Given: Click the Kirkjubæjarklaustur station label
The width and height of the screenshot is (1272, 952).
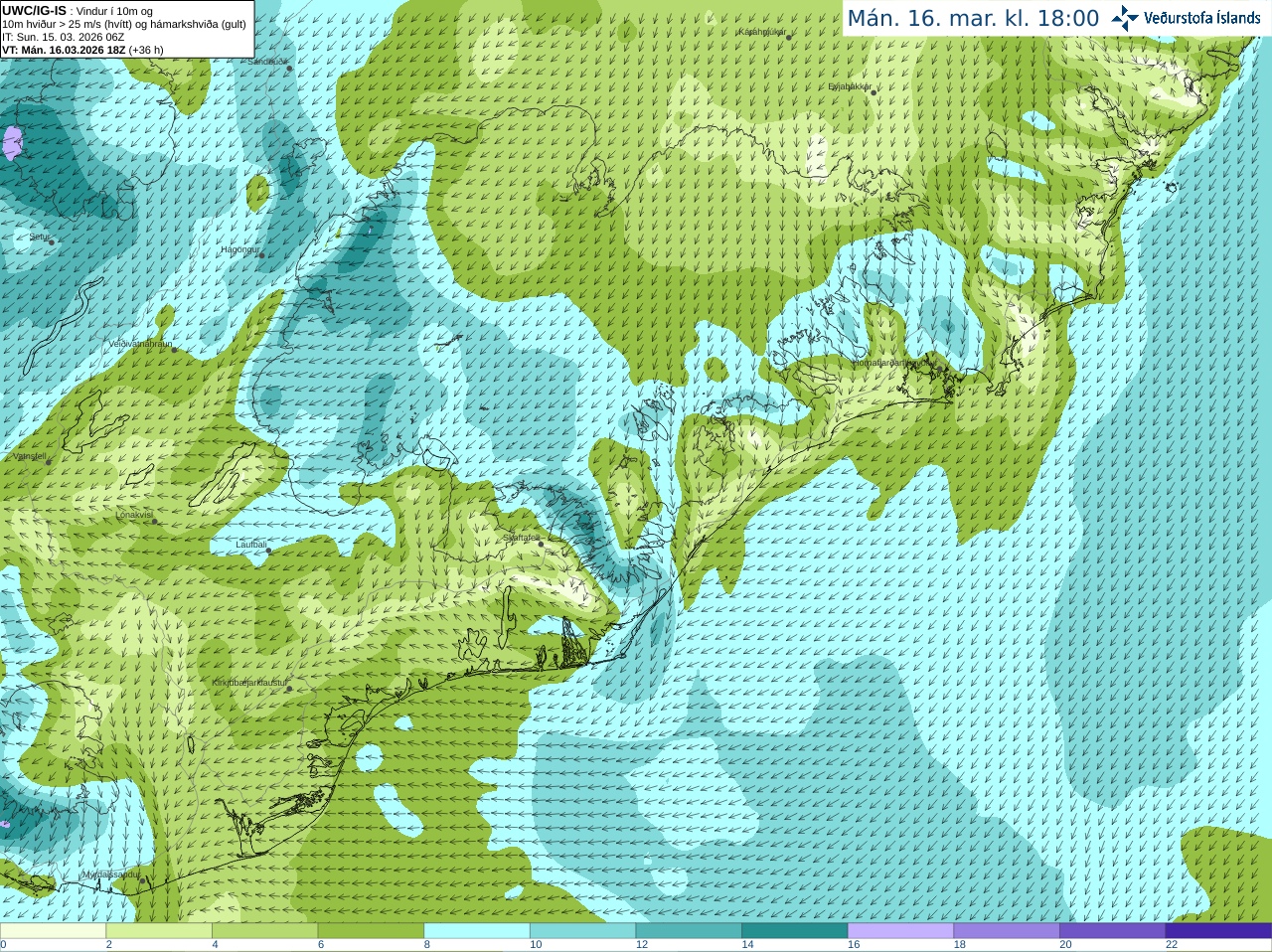Looking at the screenshot, I should (249, 683).
